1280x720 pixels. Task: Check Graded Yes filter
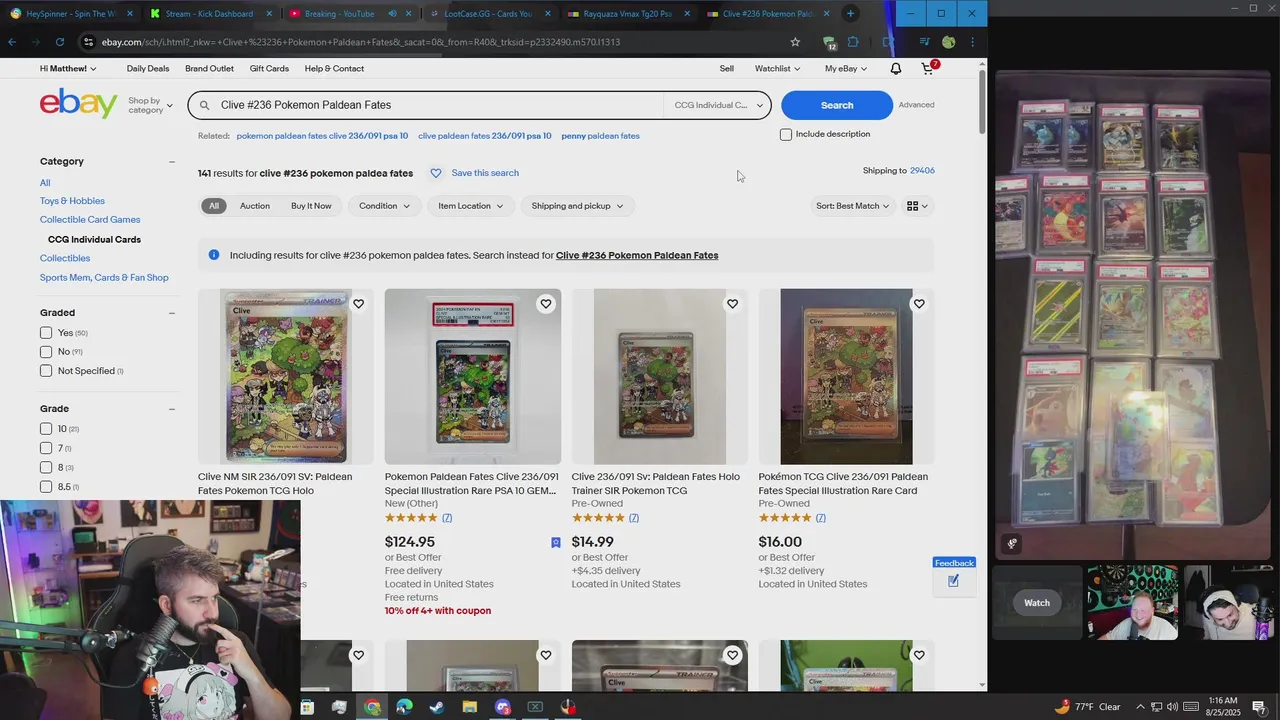point(46,333)
